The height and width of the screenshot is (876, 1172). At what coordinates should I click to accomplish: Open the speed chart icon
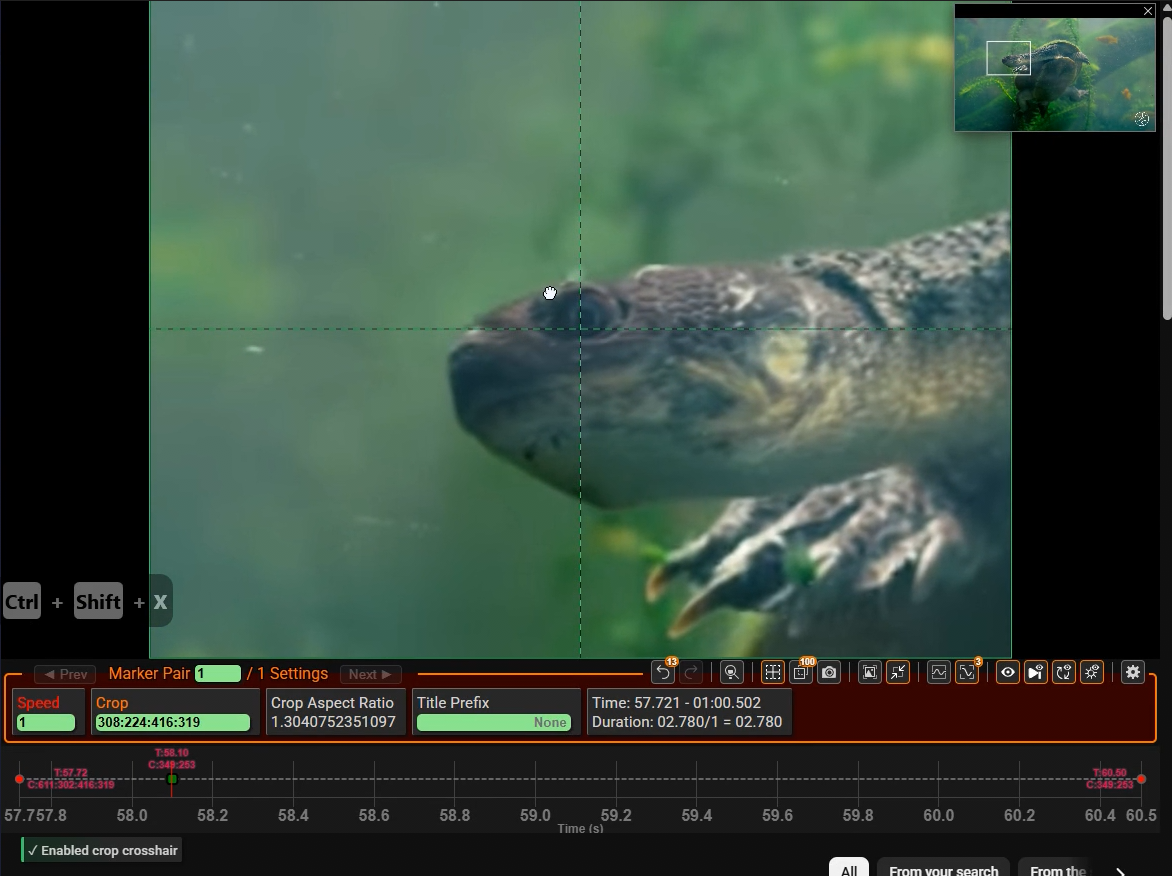pyautogui.click(x=939, y=673)
